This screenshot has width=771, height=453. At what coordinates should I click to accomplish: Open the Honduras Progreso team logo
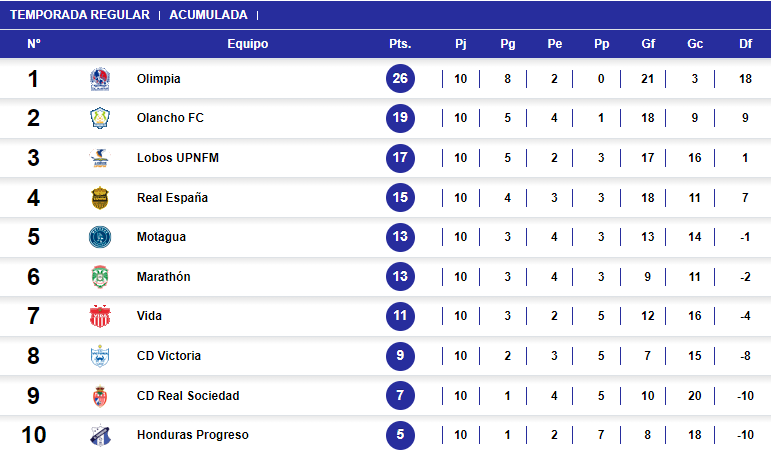(100, 435)
